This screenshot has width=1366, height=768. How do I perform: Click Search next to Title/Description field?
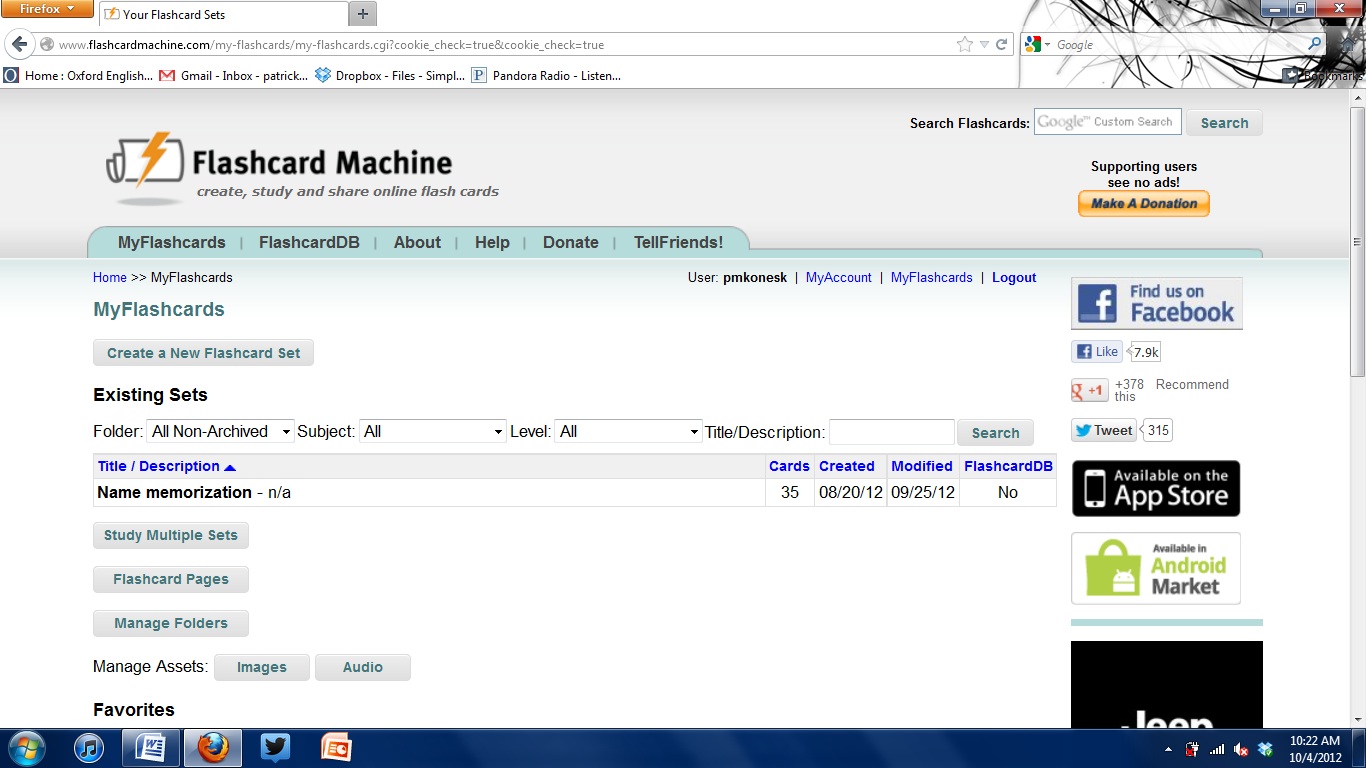pyautogui.click(x=995, y=433)
